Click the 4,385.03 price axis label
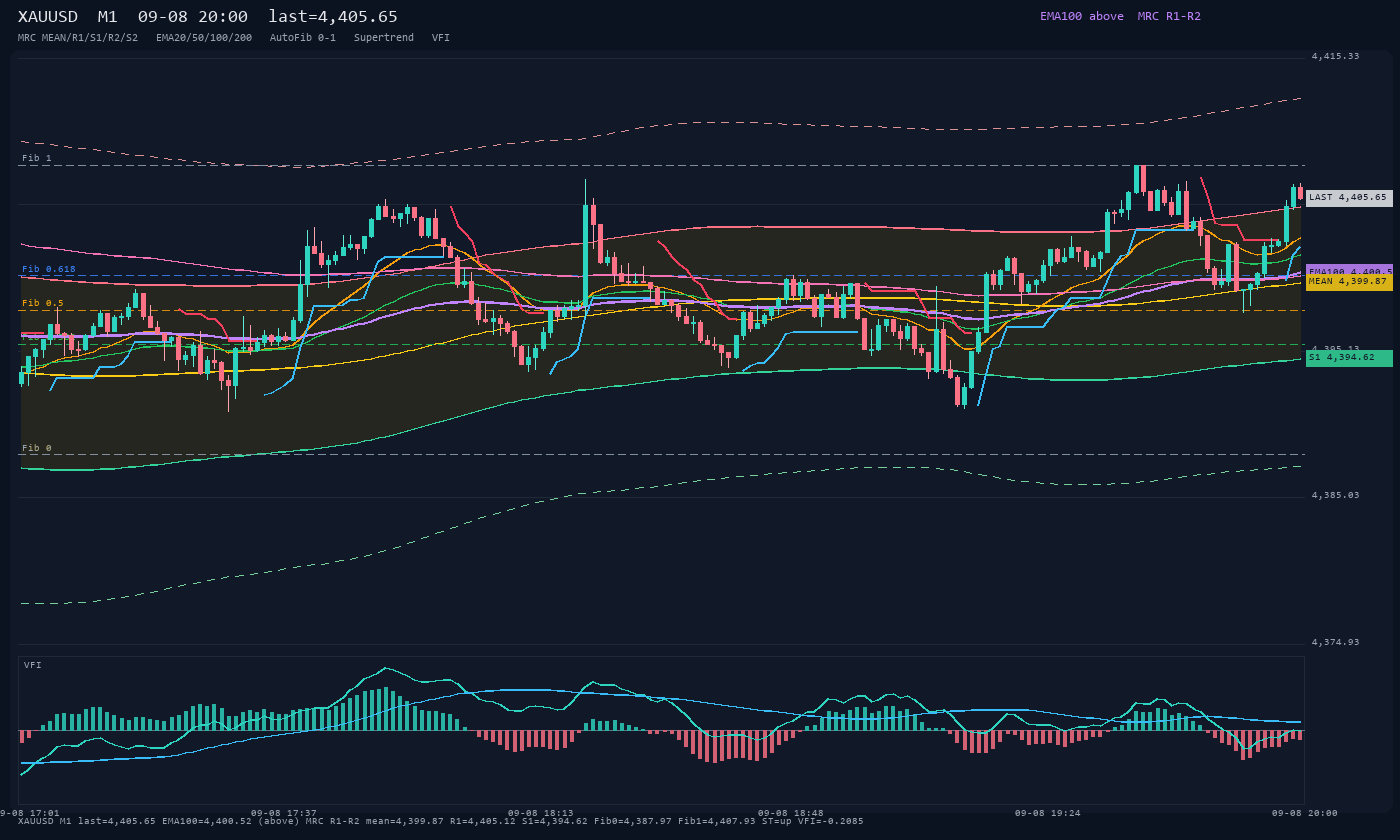1400x840 pixels. 1336,495
